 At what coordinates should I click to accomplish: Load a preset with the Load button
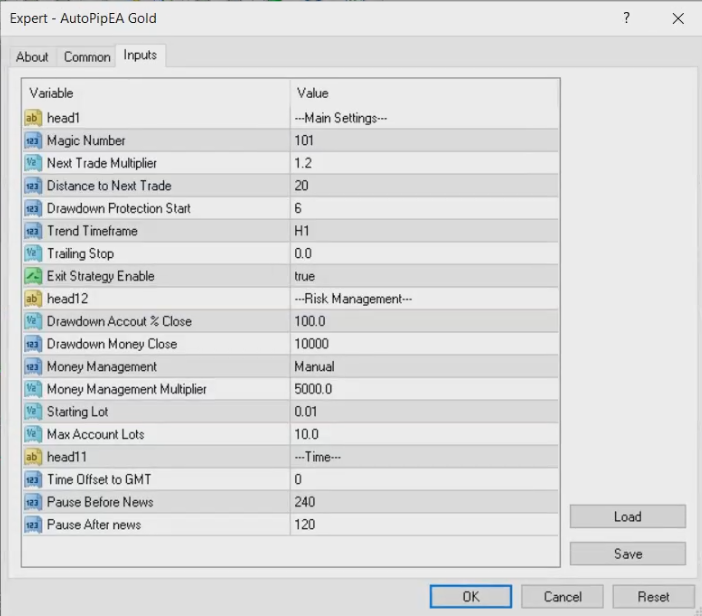coord(628,517)
